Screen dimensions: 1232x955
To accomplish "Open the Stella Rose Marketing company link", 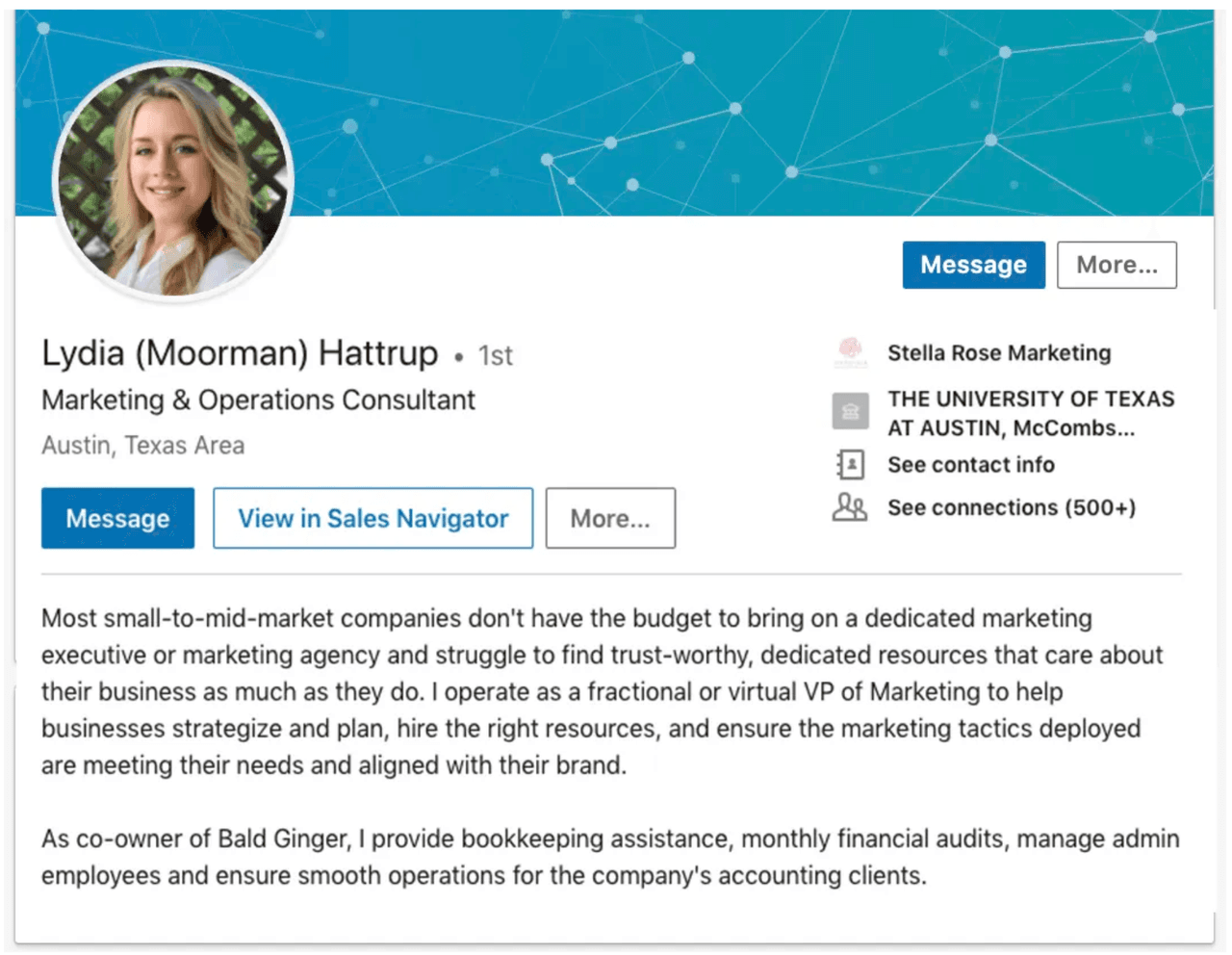I will click(999, 353).
